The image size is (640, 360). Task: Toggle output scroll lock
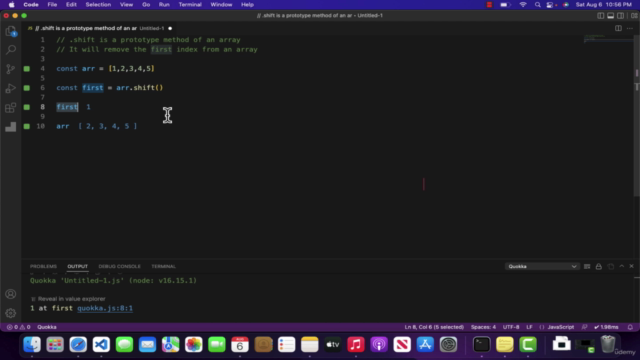point(599,266)
